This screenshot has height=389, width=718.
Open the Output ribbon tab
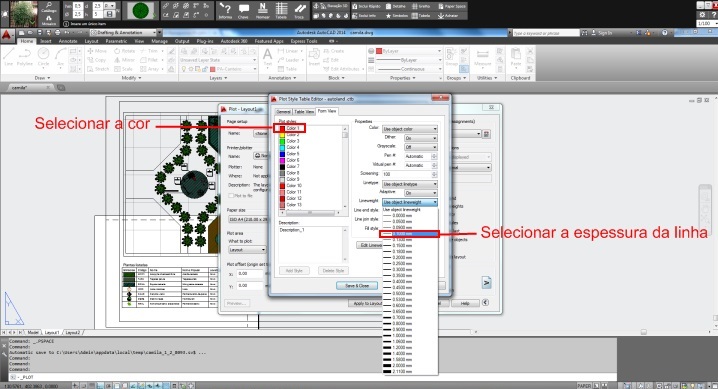click(x=182, y=41)
